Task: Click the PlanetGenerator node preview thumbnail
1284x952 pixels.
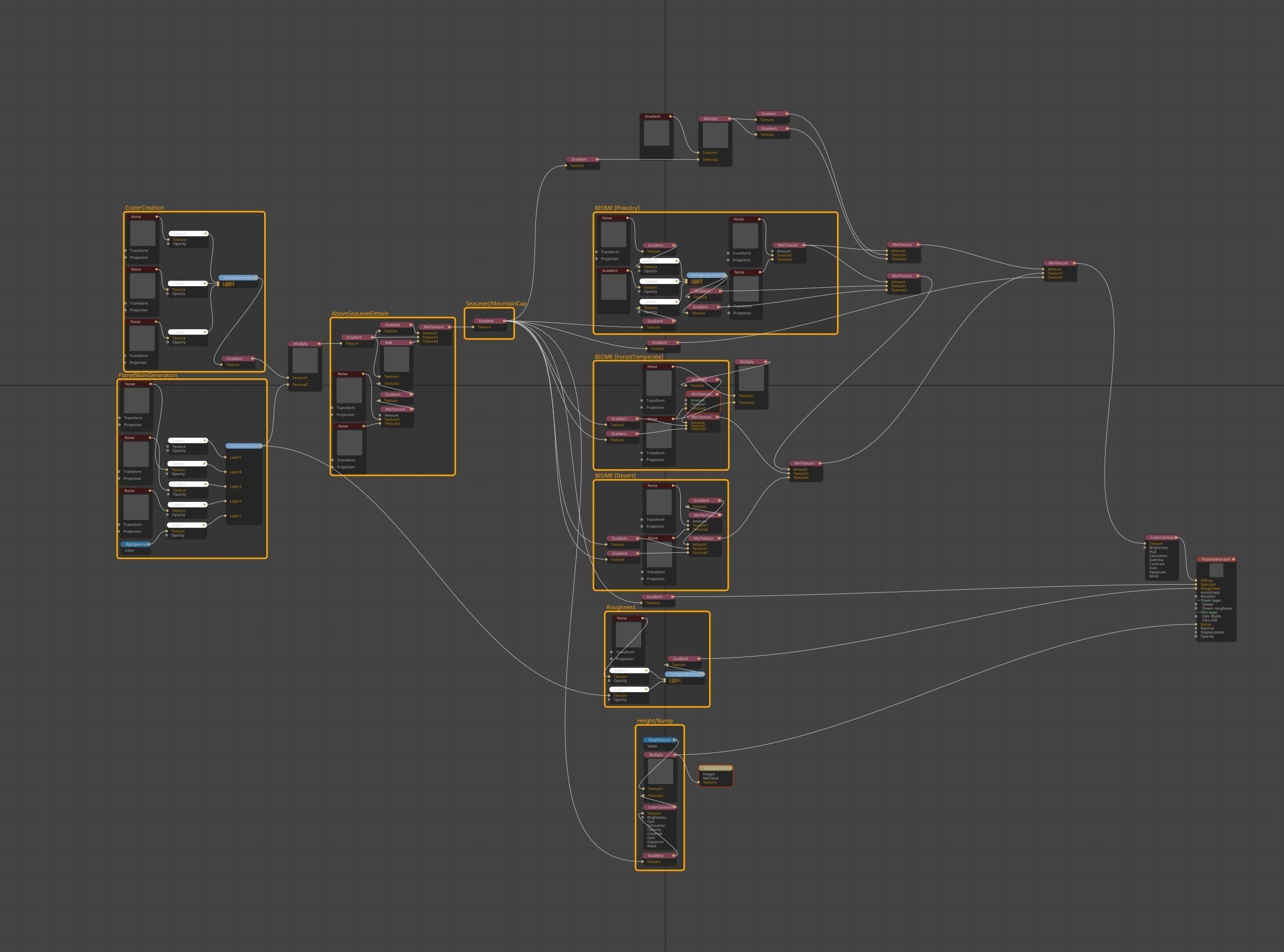Action: [x=1216, y=570]
